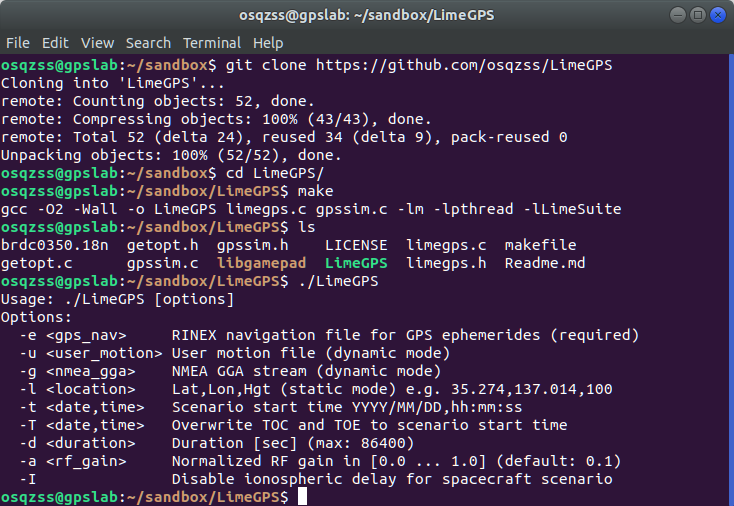Click the command "./LimeGPS" at the prompt
Image resolution: width=734 pixels, height=506 pixels.
pos(338,281)
